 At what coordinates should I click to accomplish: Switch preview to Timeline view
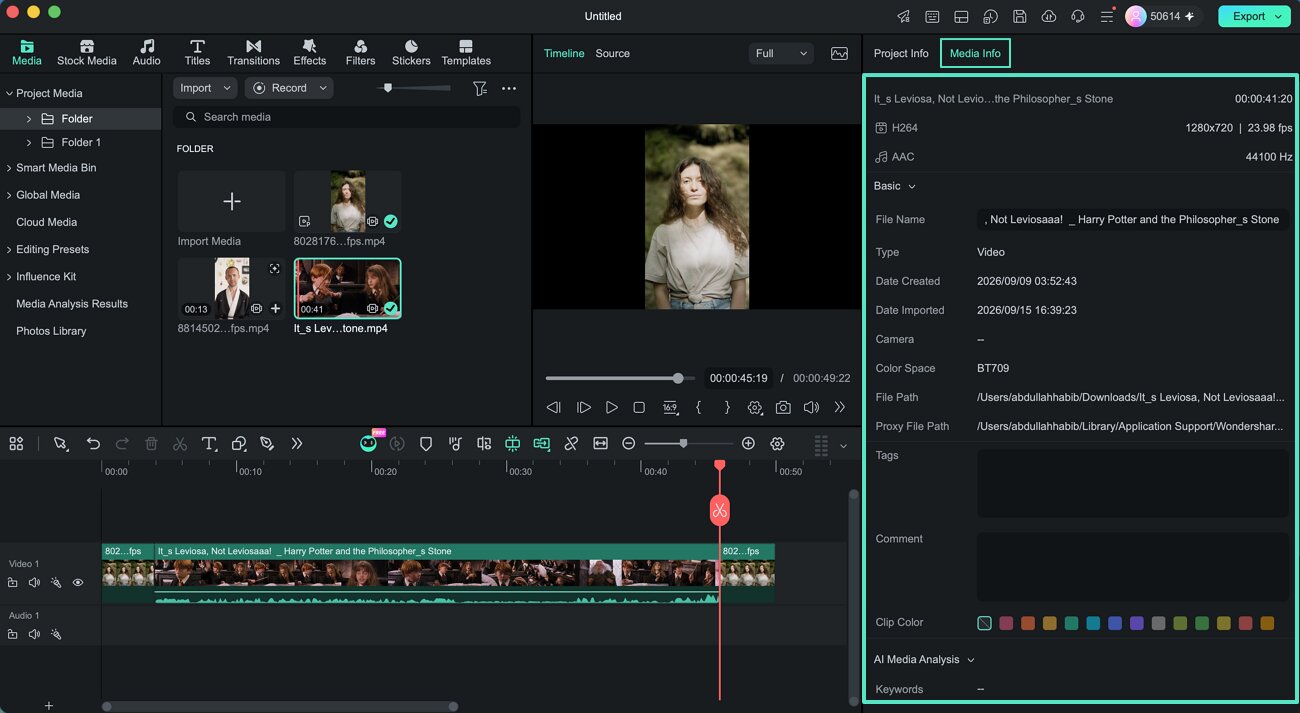[x=564, y=53]
